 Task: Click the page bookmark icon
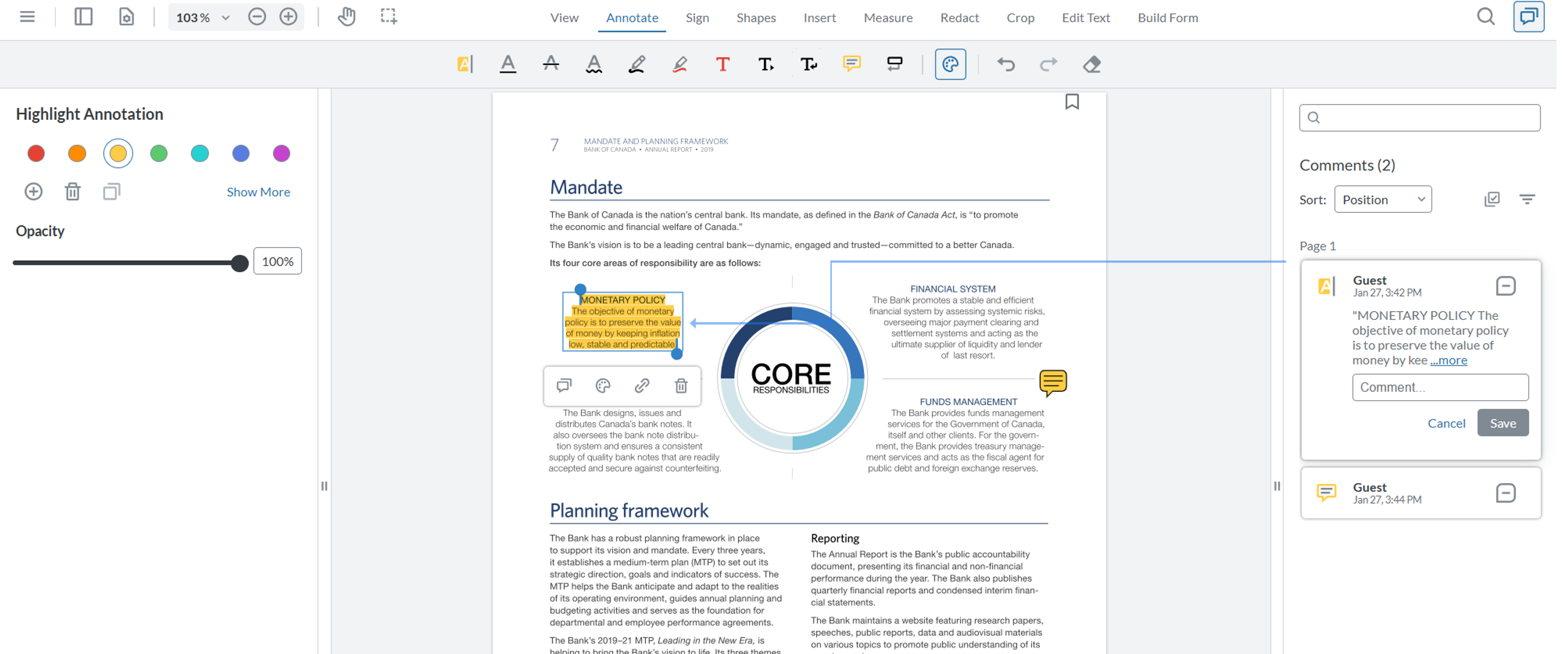coord(1072,102)
